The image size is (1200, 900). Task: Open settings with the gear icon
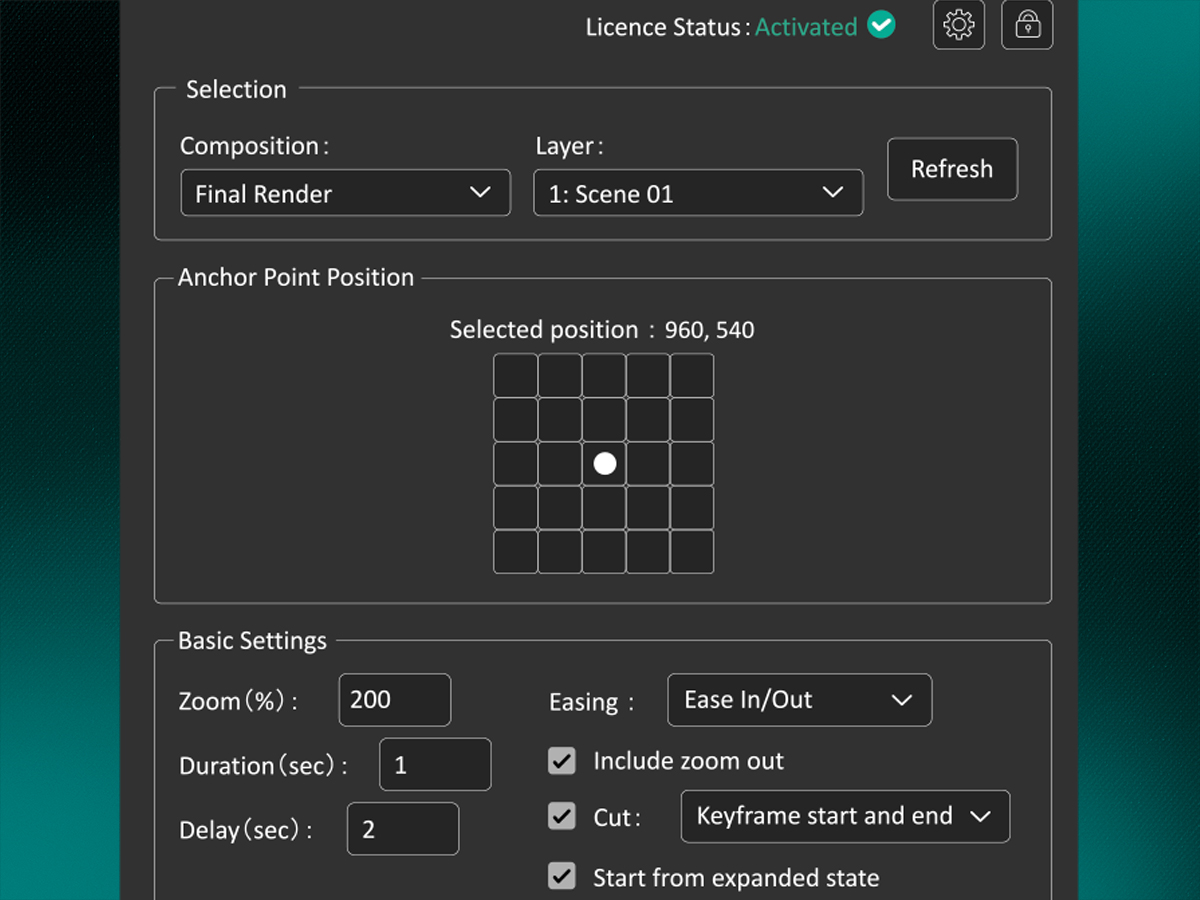(958, 25)
